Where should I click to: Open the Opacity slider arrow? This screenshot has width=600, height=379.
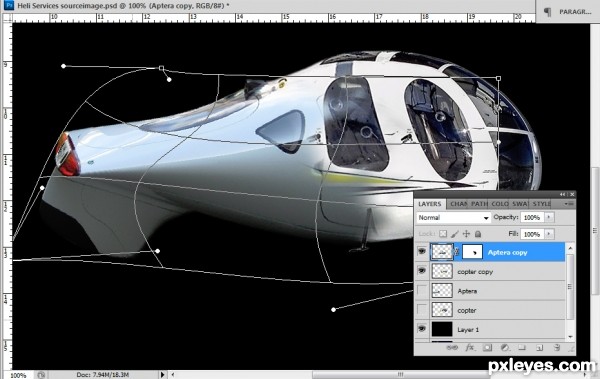click(549, 217)
